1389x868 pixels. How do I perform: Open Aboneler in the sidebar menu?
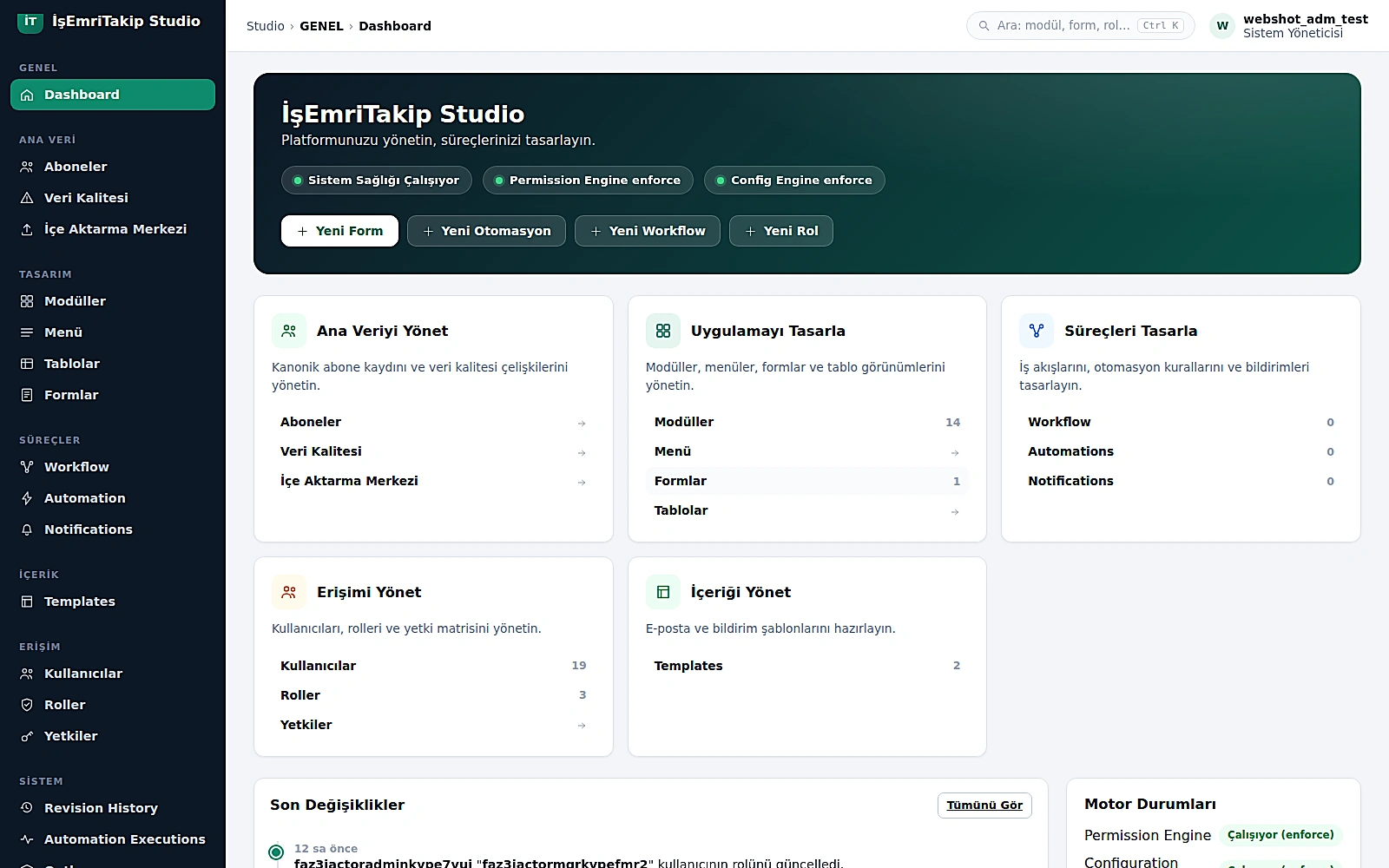tap(113, 167)
